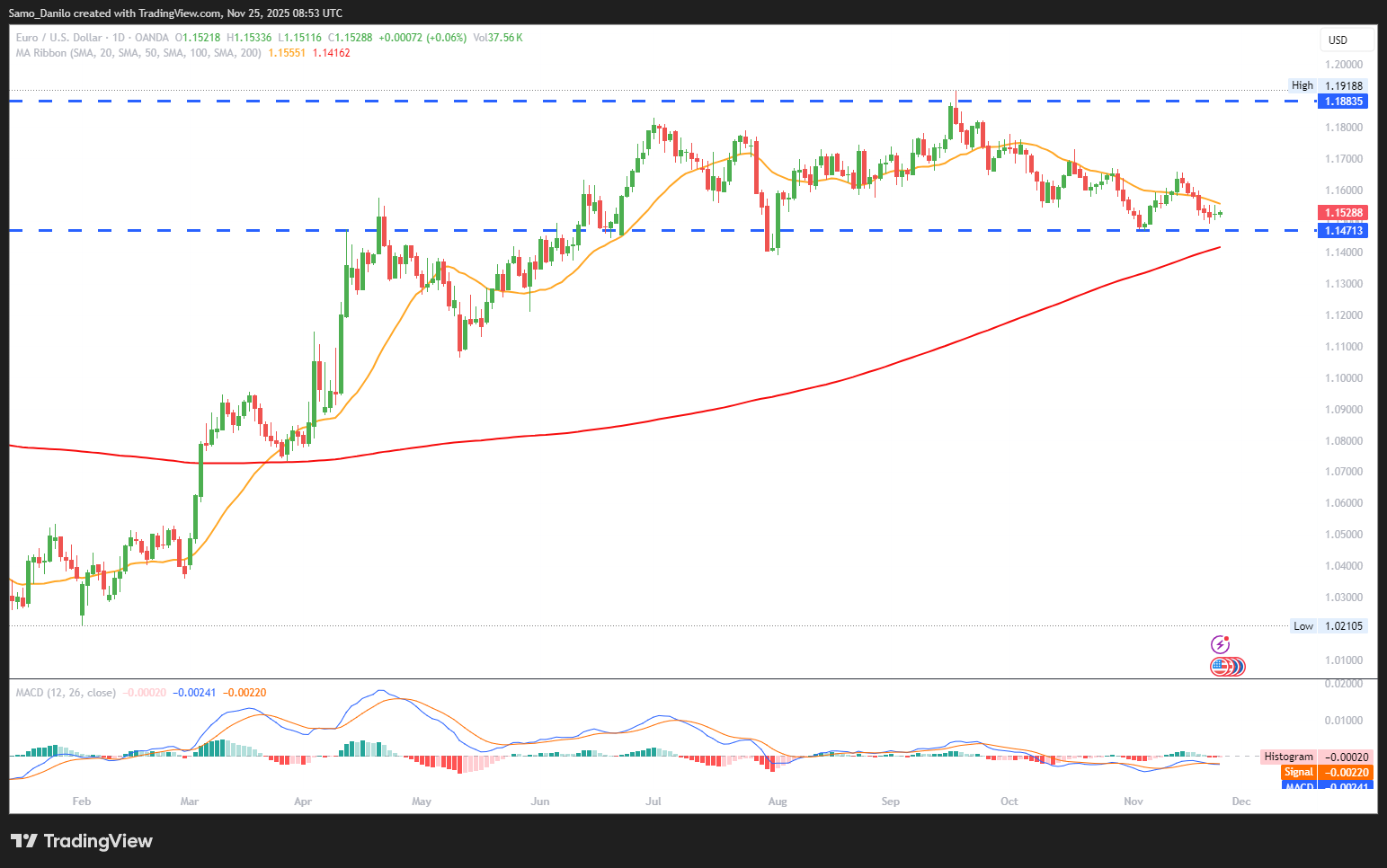Screen dimensions: 1387x868
Task: Open the USD currency selector
Action: point(1346,40)
